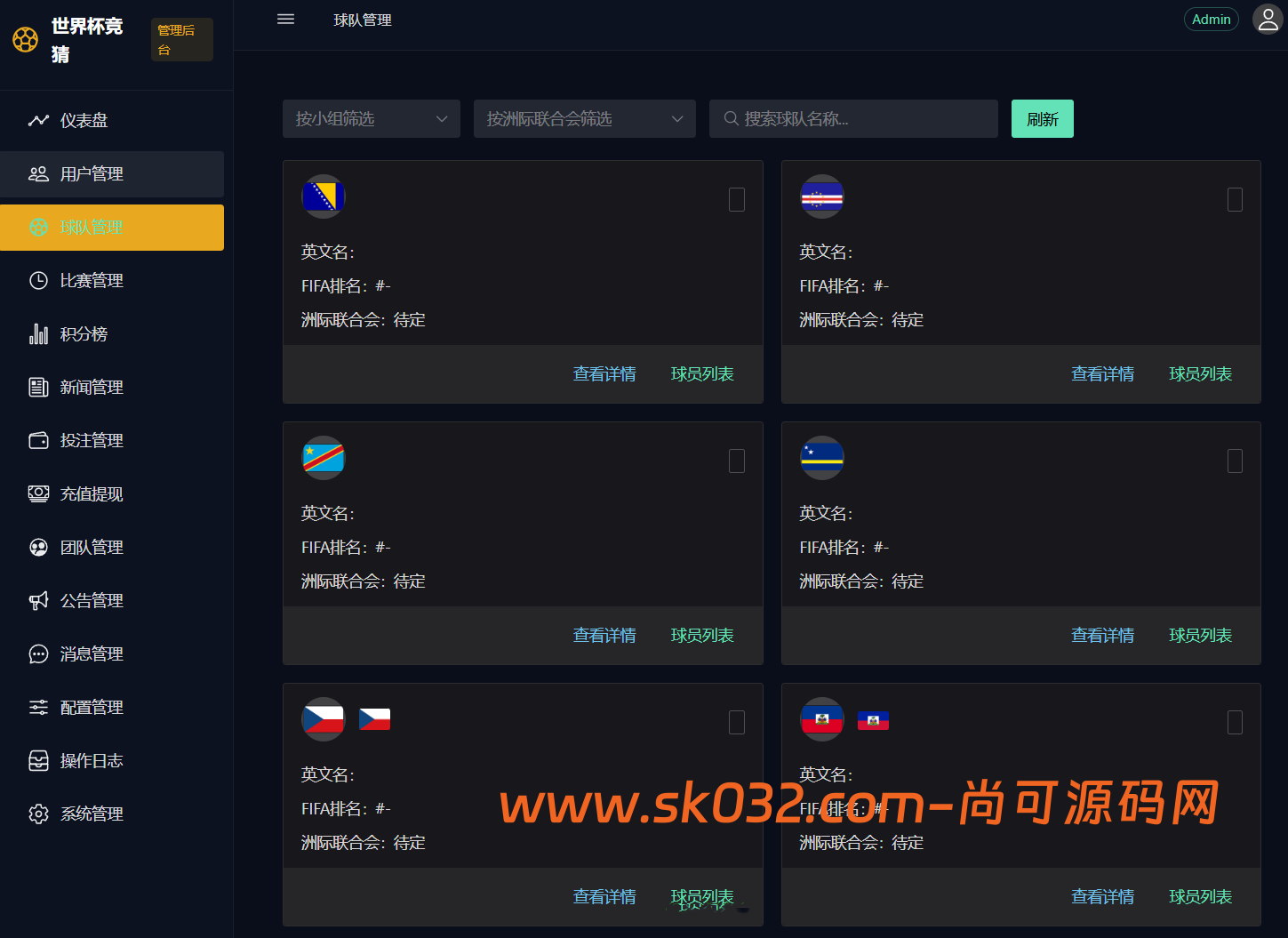Click the Curaçao flag team avatar
1288x938 pixels.
(x=822, y=458)
